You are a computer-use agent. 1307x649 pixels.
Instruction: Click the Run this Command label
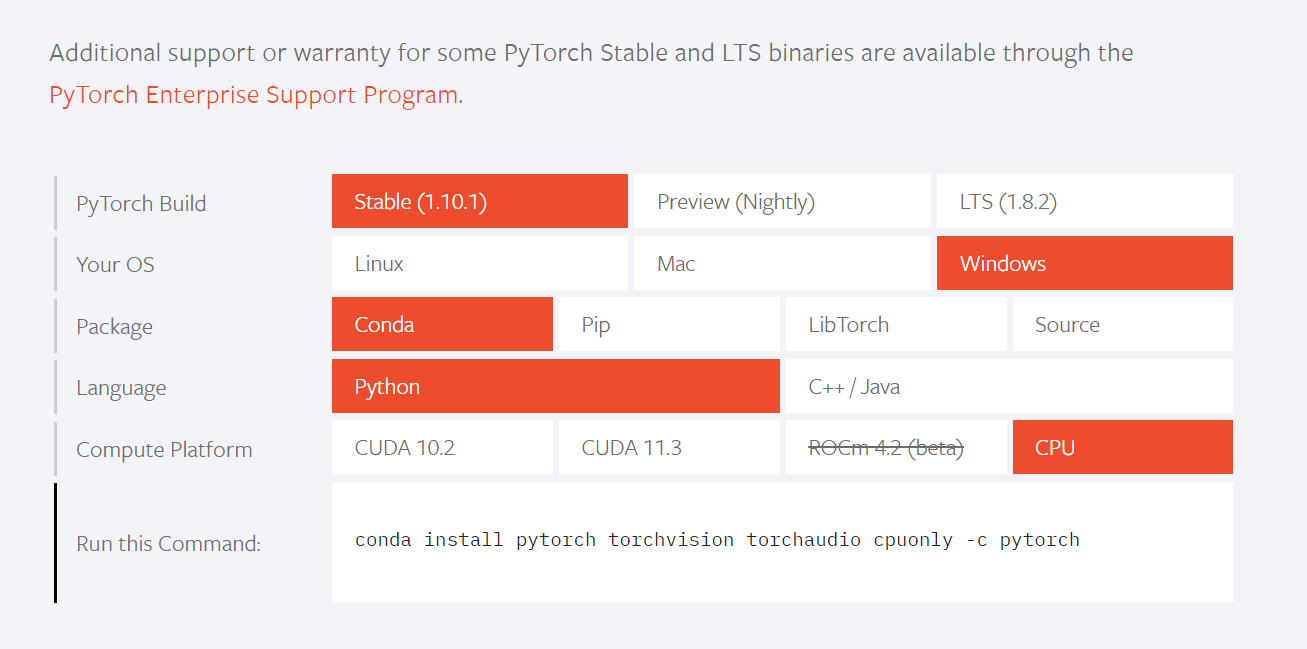coord(167,543)
